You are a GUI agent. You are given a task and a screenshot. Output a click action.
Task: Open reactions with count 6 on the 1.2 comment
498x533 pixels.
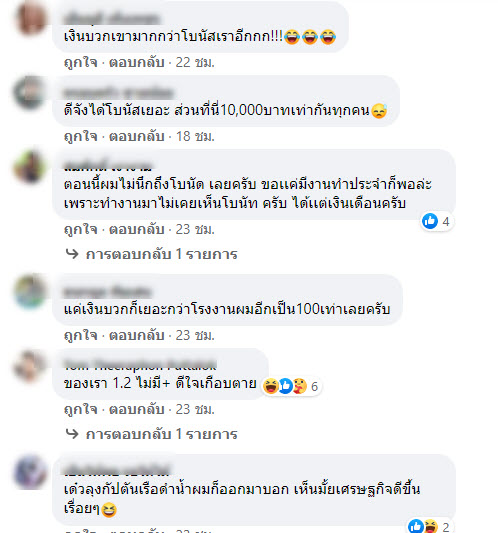tap(291, 386)
